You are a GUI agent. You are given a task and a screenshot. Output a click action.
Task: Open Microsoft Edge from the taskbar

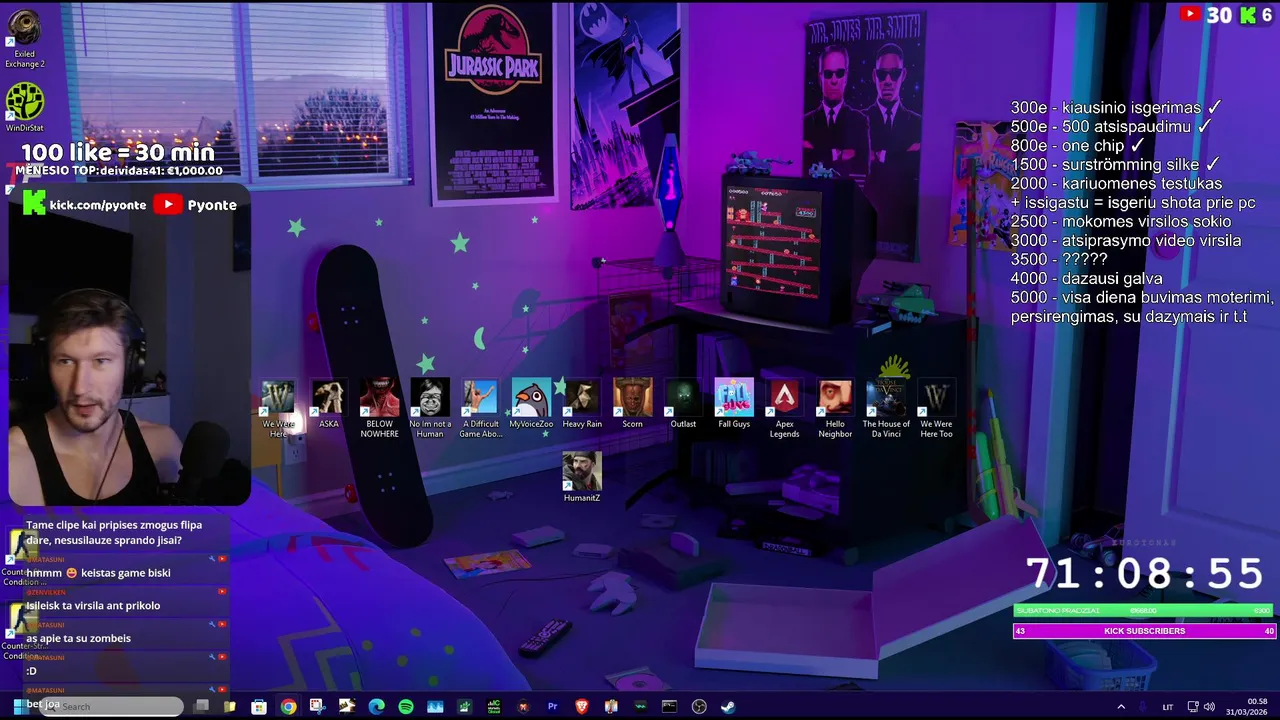[376, 707]
